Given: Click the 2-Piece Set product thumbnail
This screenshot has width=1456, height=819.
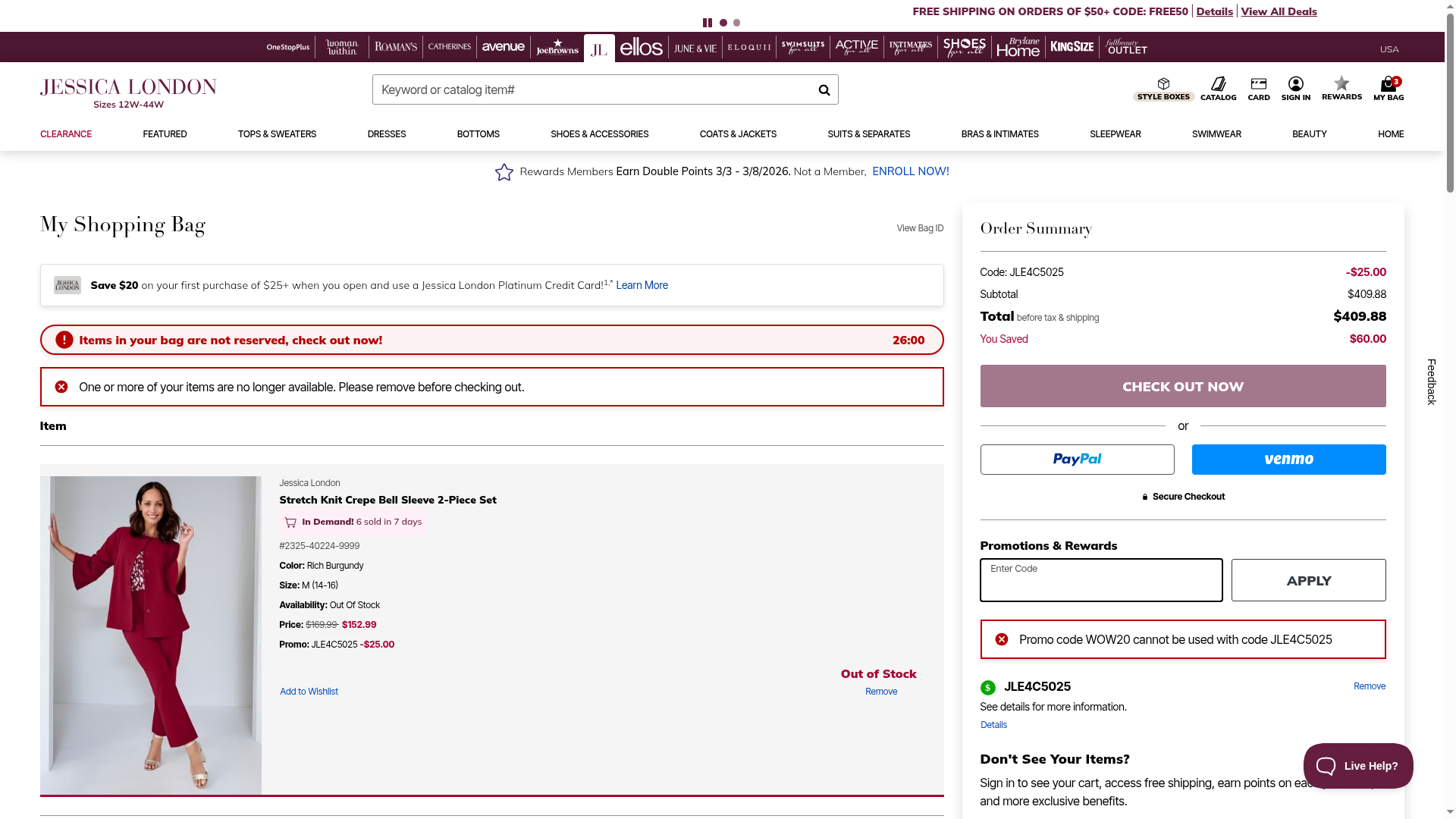Looking at the screenshot, I should pyautogui.click(x=151, y=635).
